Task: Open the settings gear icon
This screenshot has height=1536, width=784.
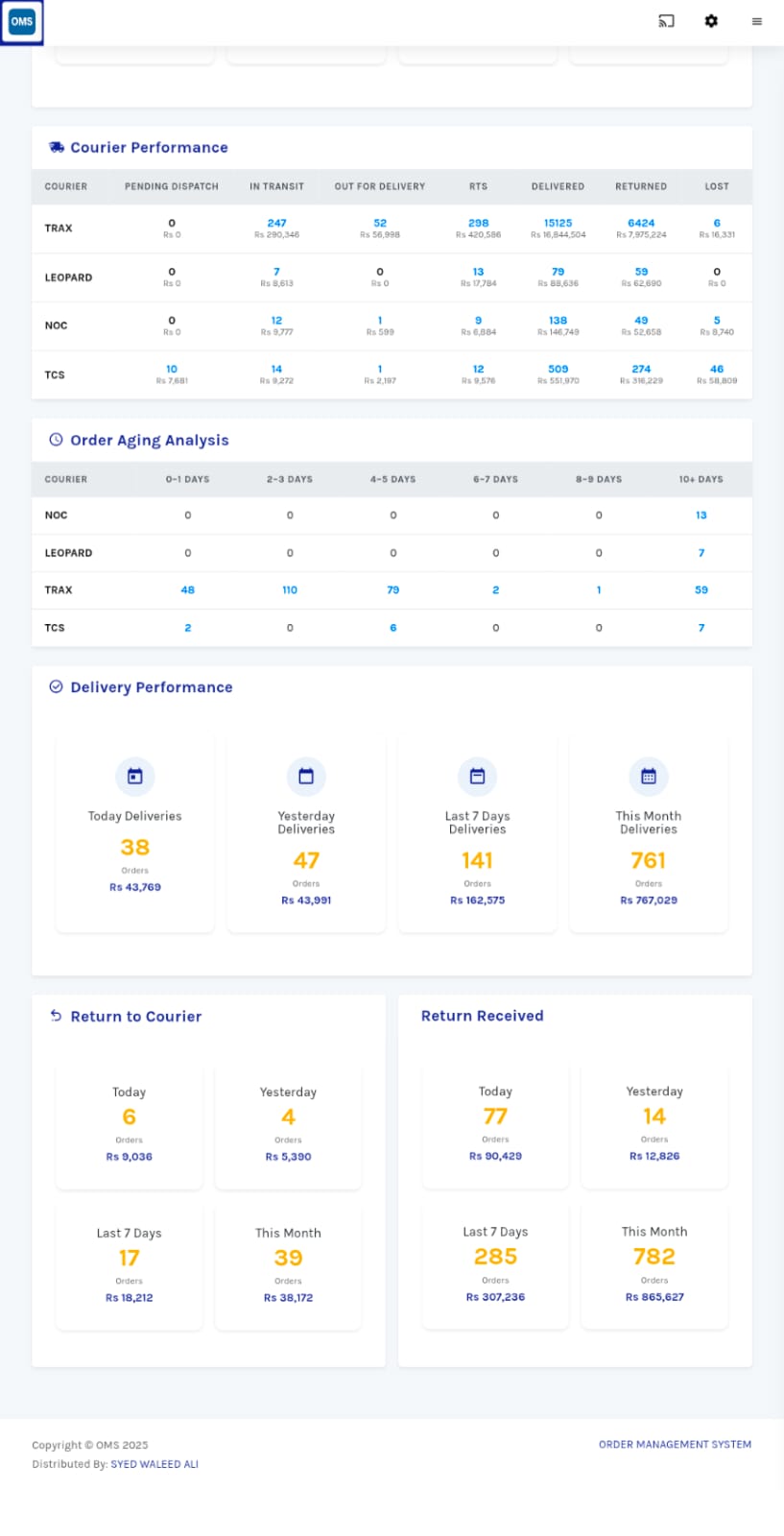Action: [711, 21]
